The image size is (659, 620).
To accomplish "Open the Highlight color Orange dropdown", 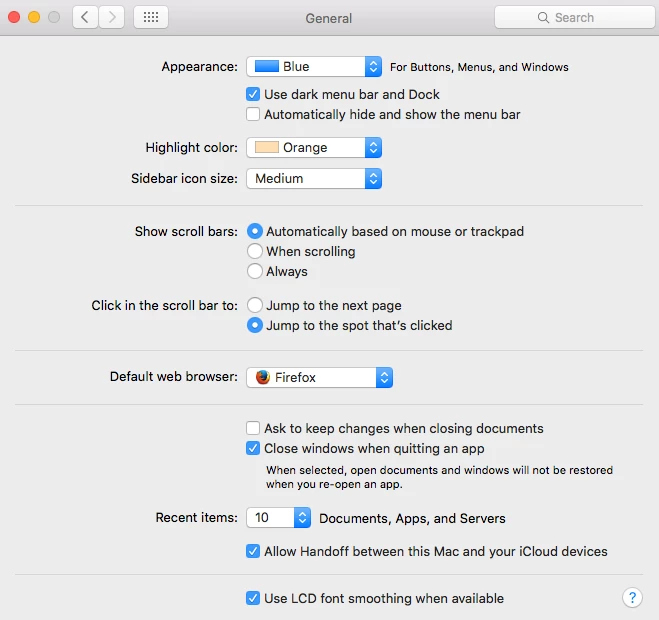I will [314, 148].
